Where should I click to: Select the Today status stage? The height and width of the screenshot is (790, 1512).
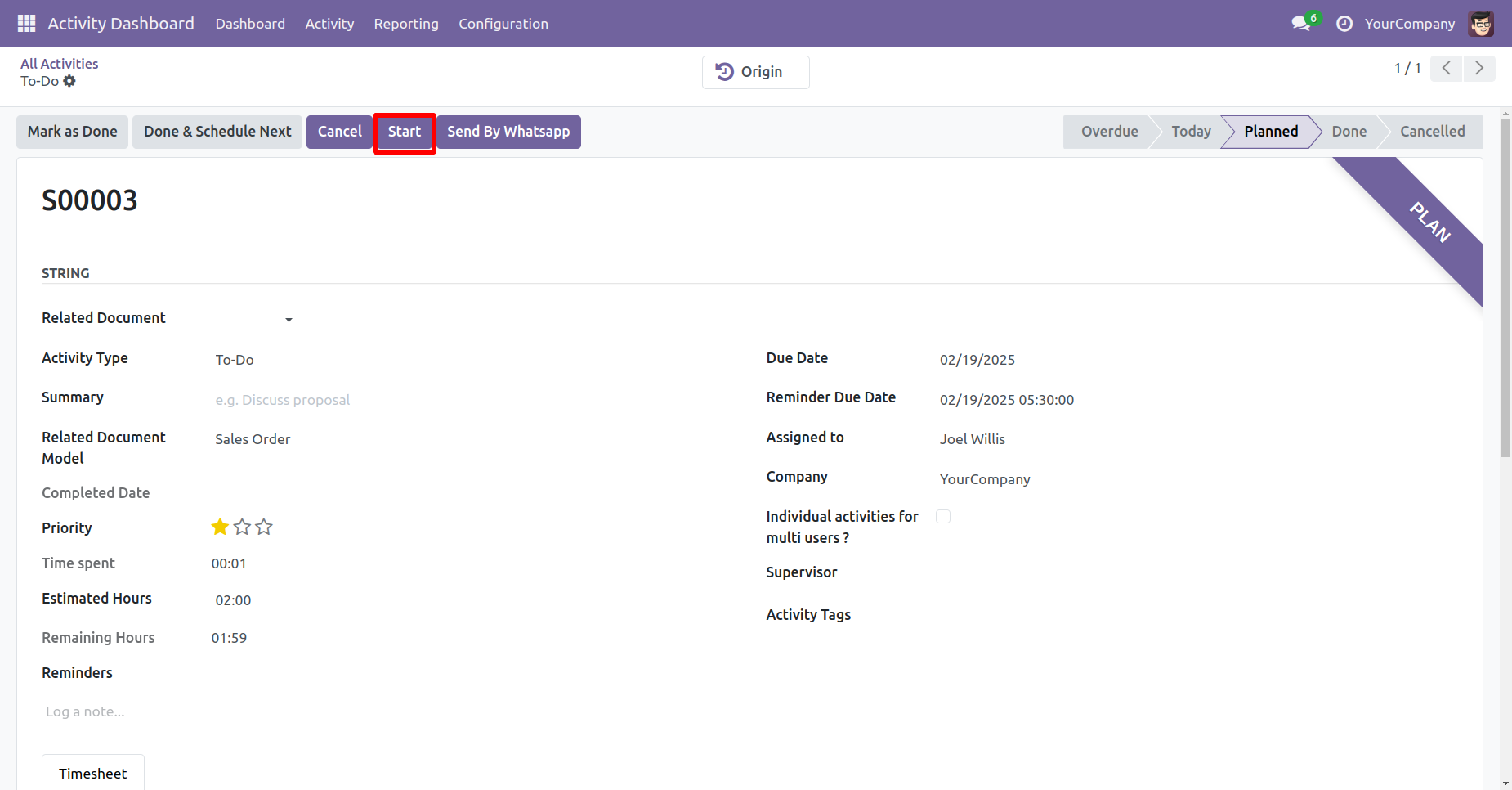pos(1191,132)
